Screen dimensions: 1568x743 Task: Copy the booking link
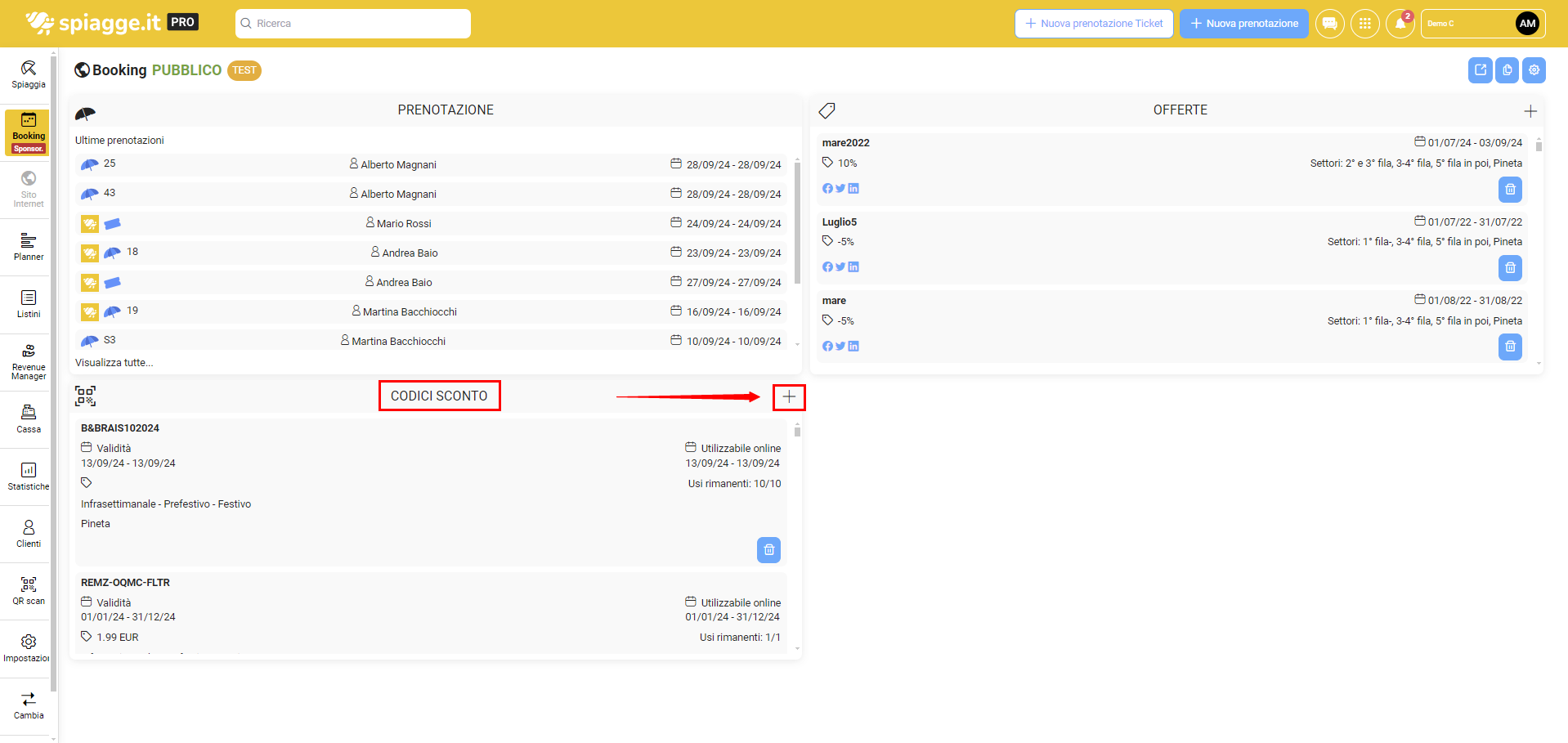click(1507, 70)
